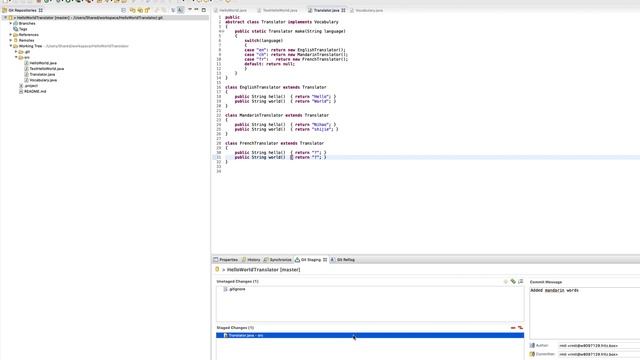Select TestHelloWorld.java in Working Tree
Screen dimensions: 640x360
coord(44,69)
